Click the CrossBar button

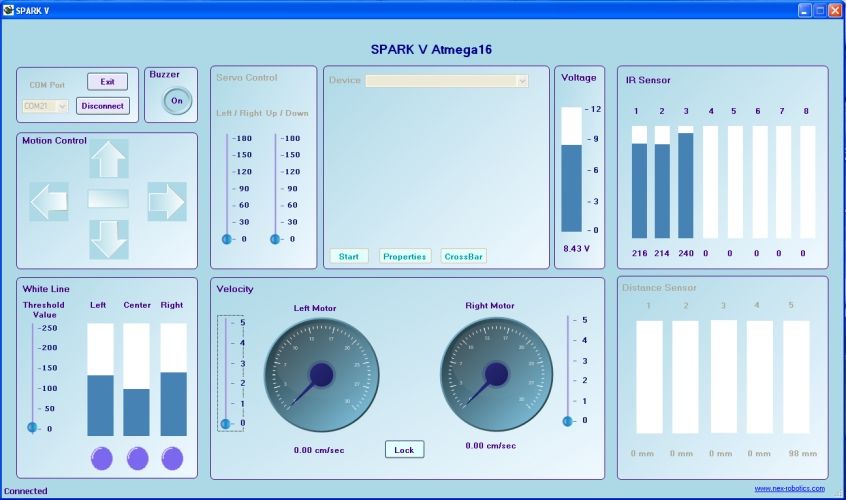463,256
